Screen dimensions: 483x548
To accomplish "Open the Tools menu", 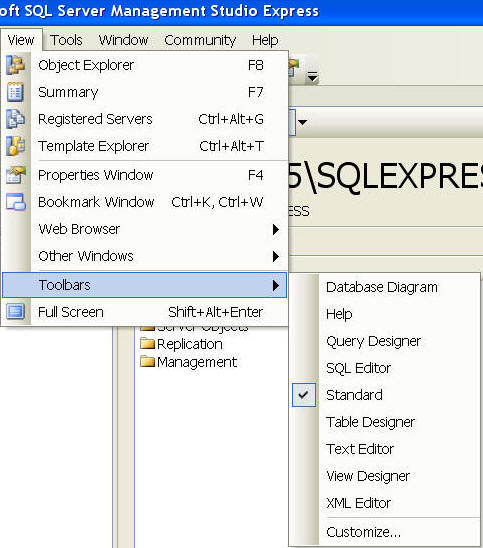I will tap(66, 40).
